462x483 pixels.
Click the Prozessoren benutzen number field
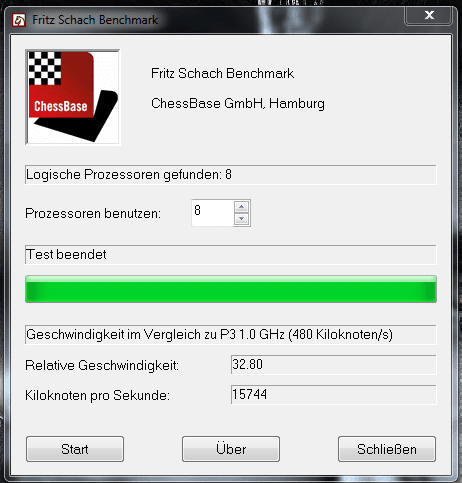[213, 213]
